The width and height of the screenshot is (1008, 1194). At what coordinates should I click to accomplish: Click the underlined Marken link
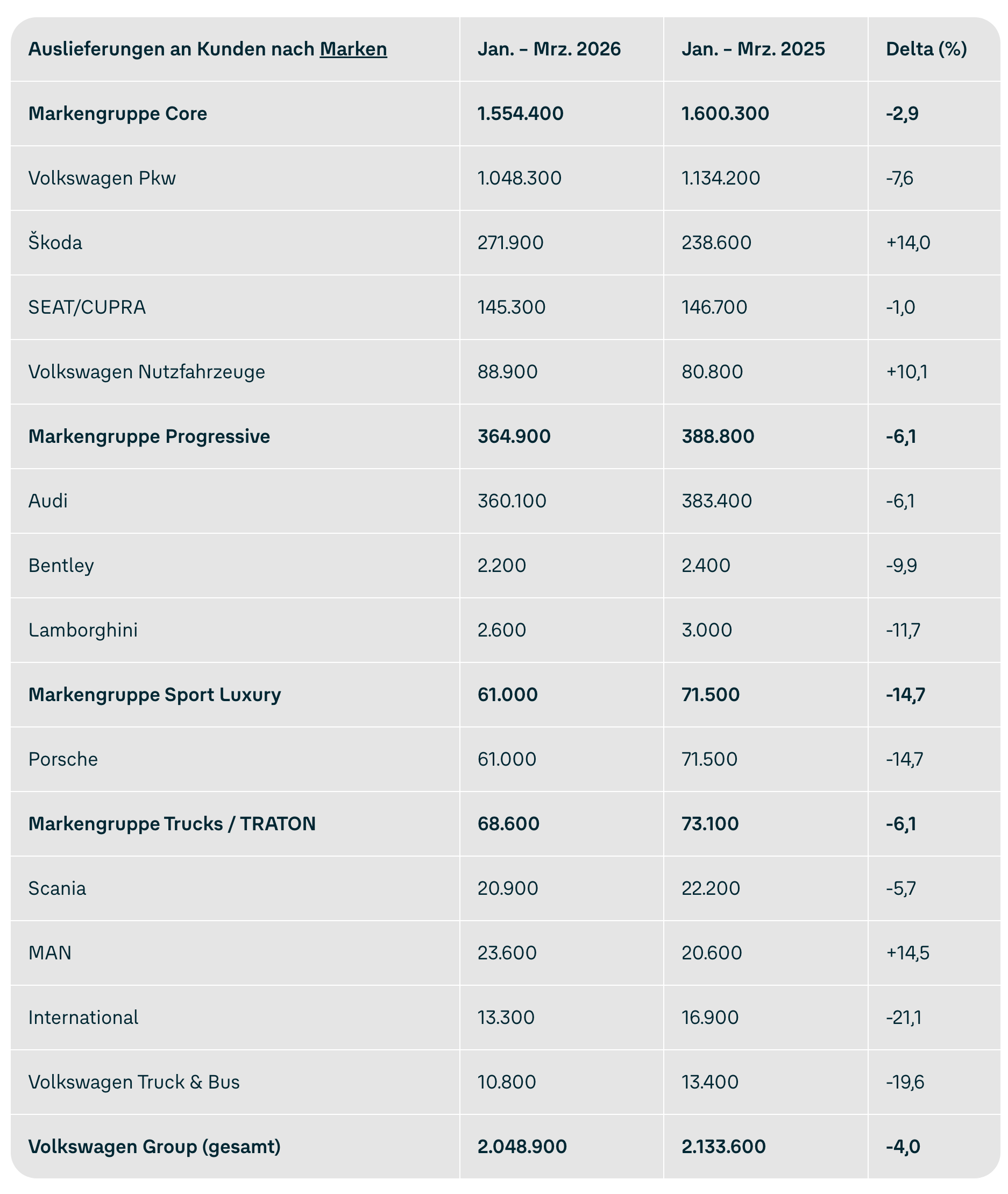pos(353,49)
